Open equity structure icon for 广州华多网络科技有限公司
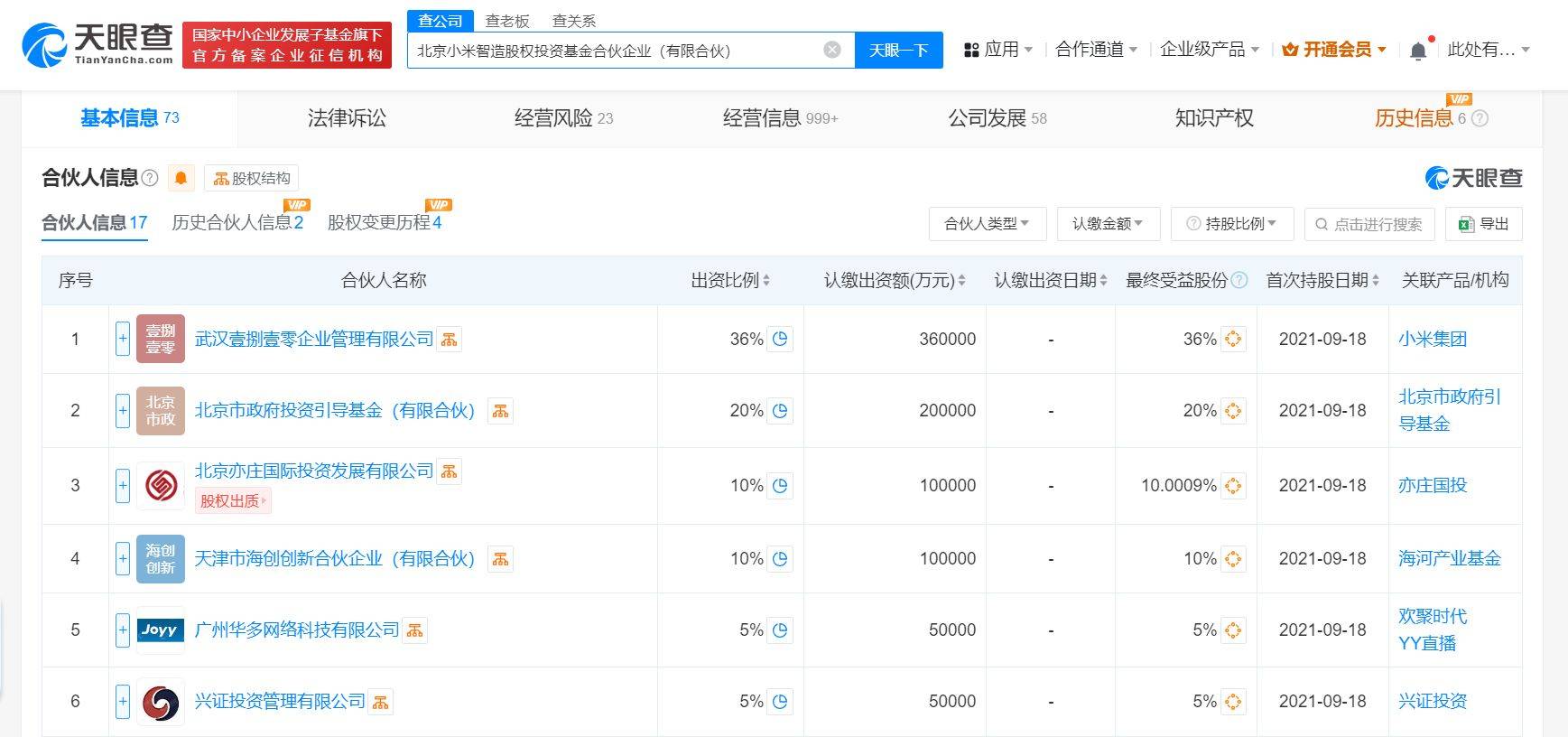Viewport: 1568px width, 737px height. point(415,630)
